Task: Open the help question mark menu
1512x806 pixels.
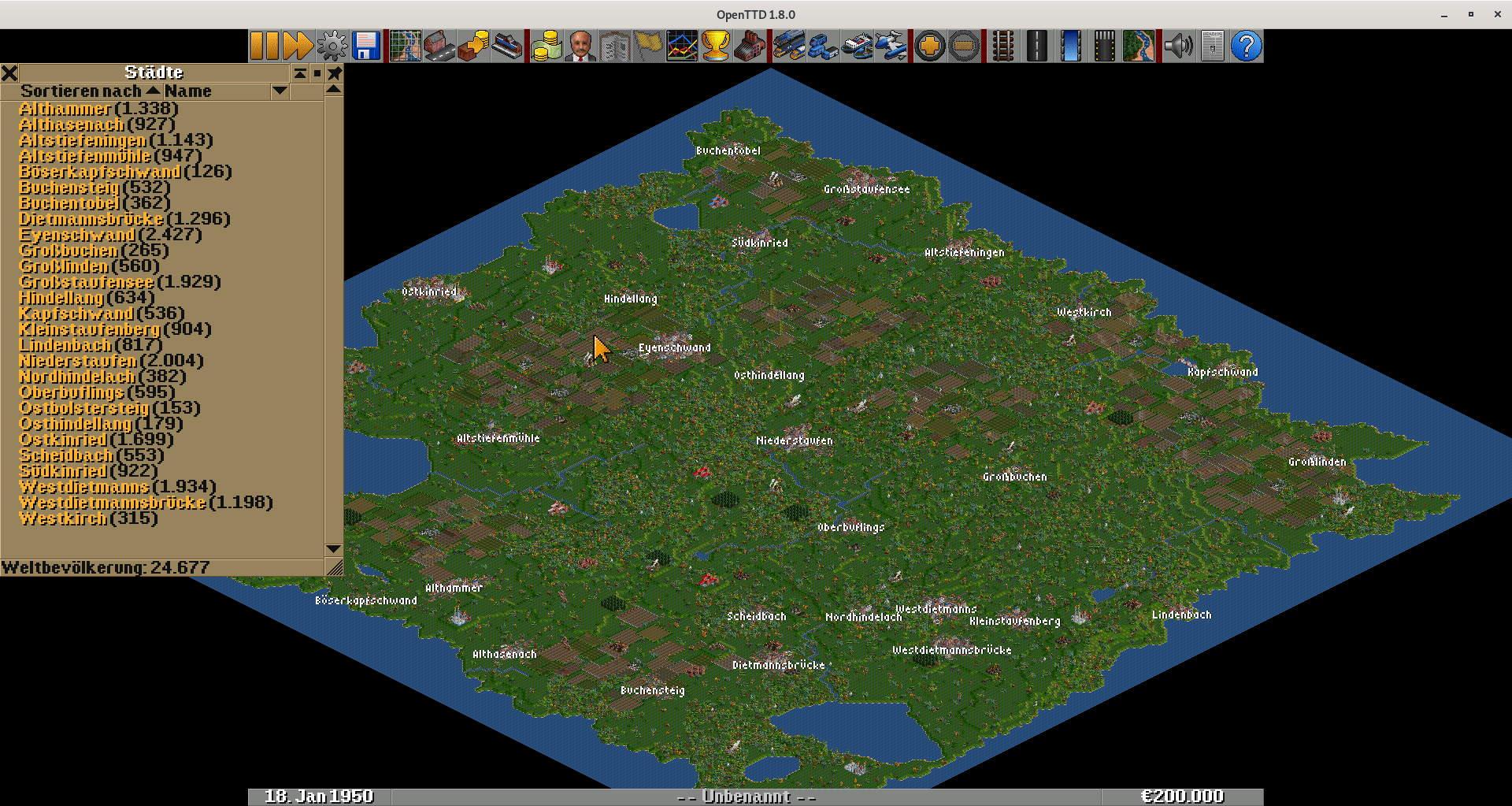Action: pos(1246,46)
